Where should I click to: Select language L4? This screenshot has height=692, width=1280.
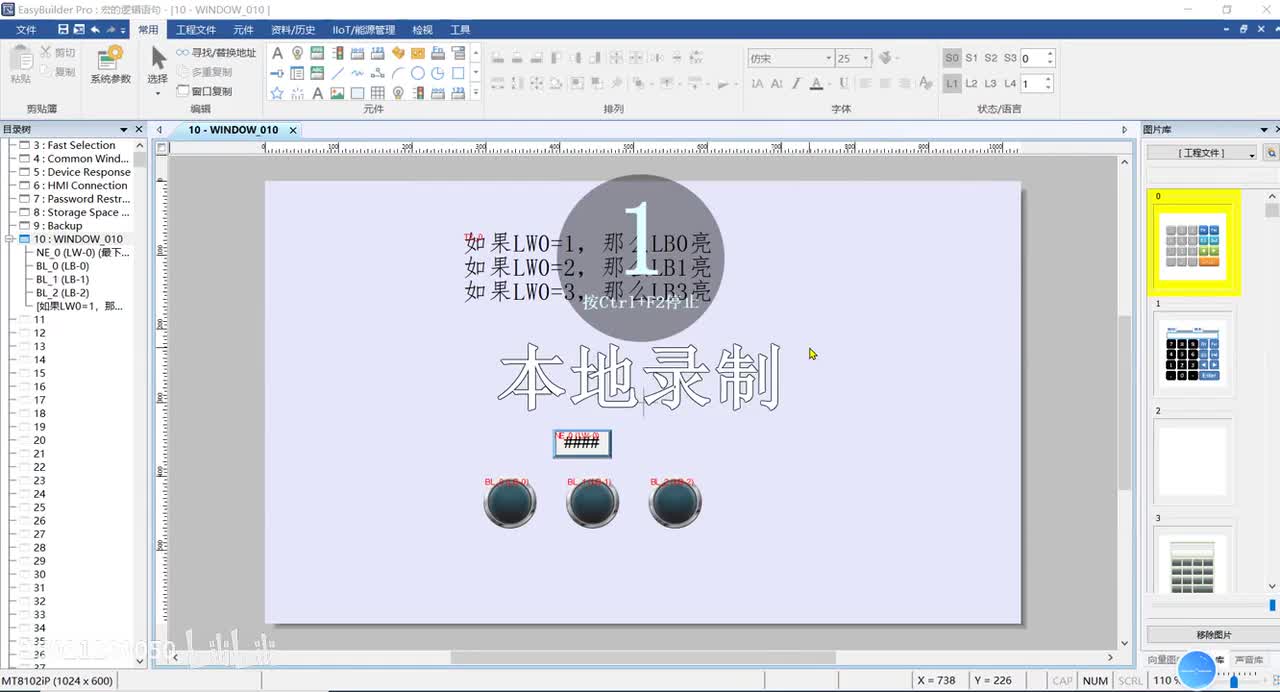pyautogui.click(x=1010, y=84)
